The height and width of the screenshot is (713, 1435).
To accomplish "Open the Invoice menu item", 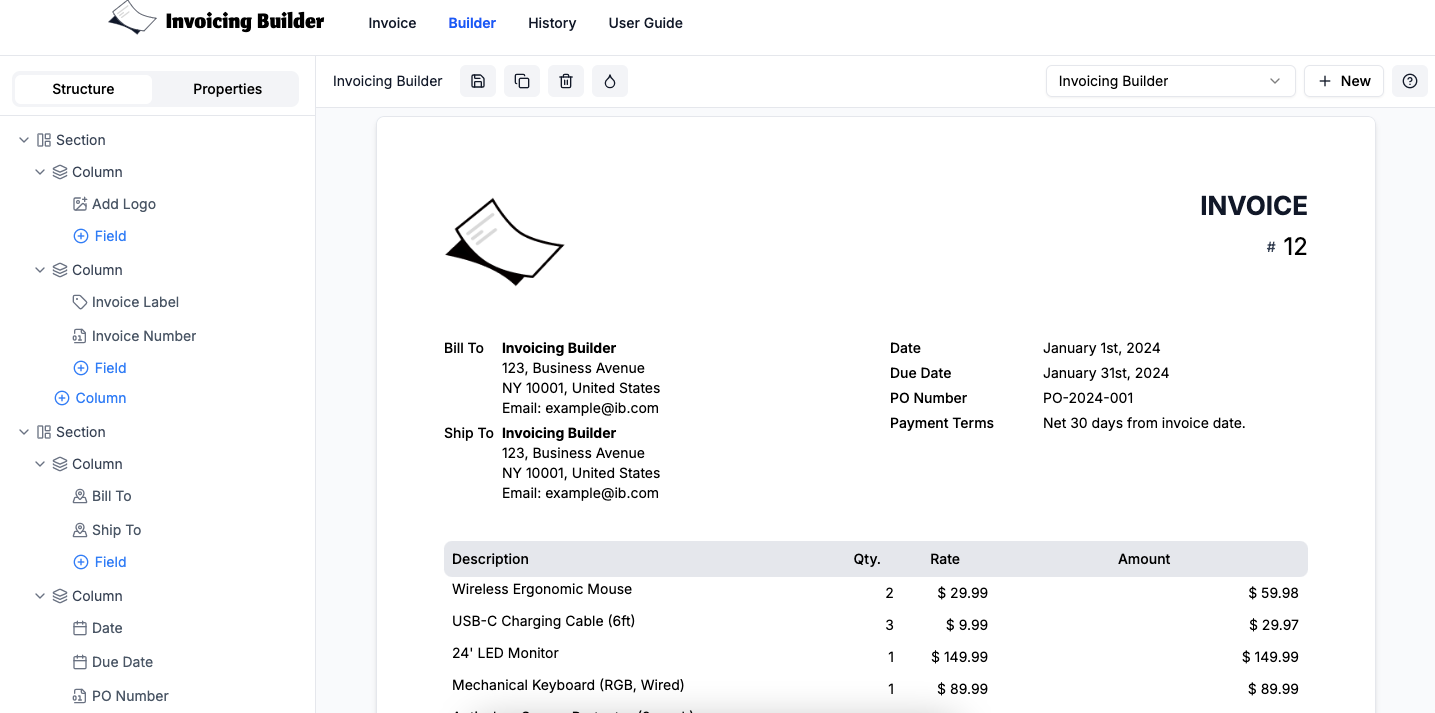I will 392,23.
